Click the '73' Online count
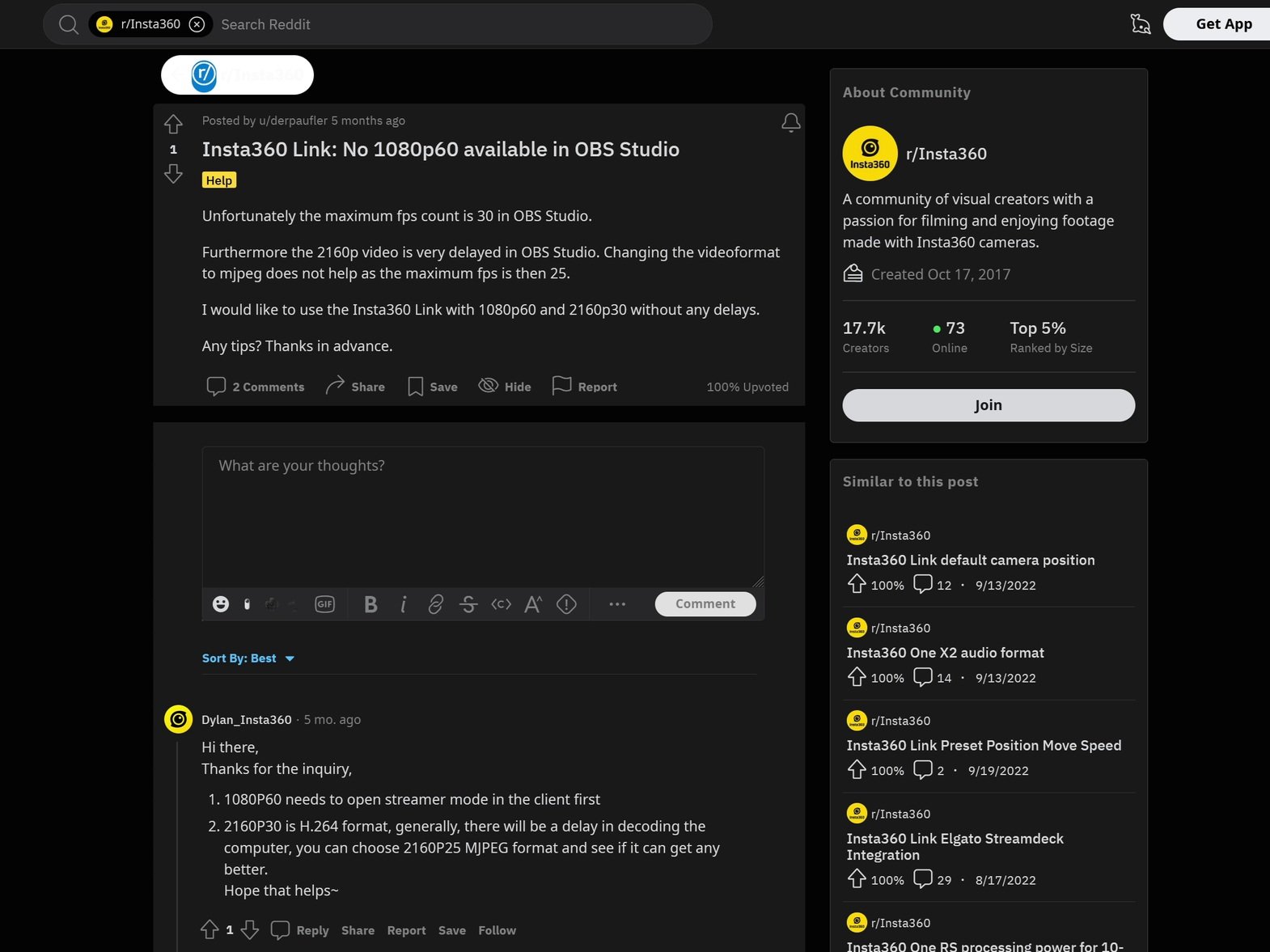The height and width of the screenshot is (952, 1270). [955, 328]
